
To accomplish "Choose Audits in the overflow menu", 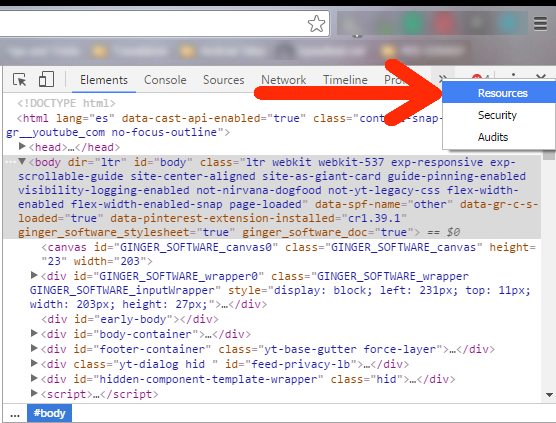I will click(499, 137).
